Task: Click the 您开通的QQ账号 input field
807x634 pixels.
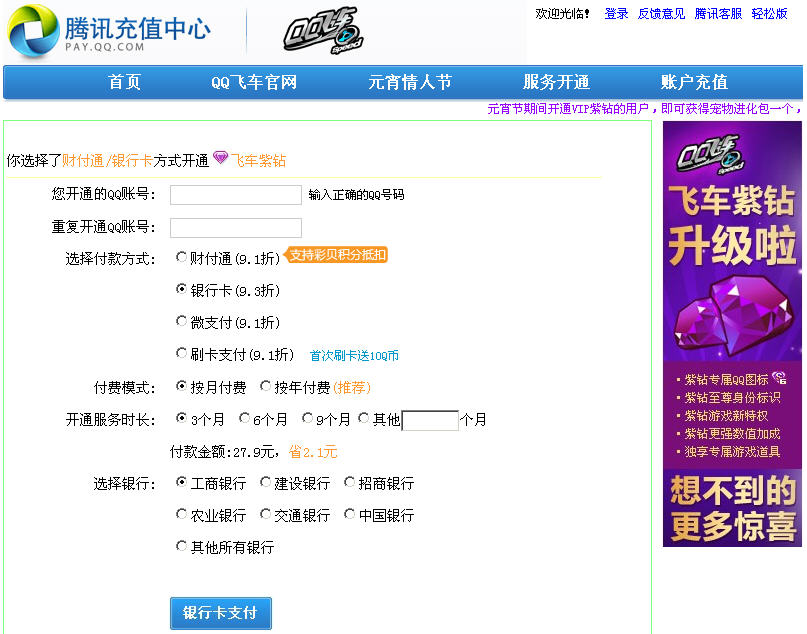Action: [x=236, y=195]
